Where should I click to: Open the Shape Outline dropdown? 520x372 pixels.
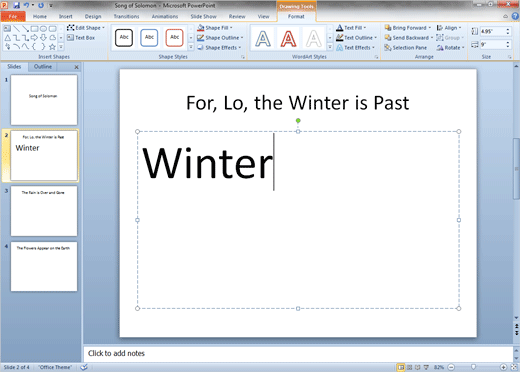[x=220, y=38]
